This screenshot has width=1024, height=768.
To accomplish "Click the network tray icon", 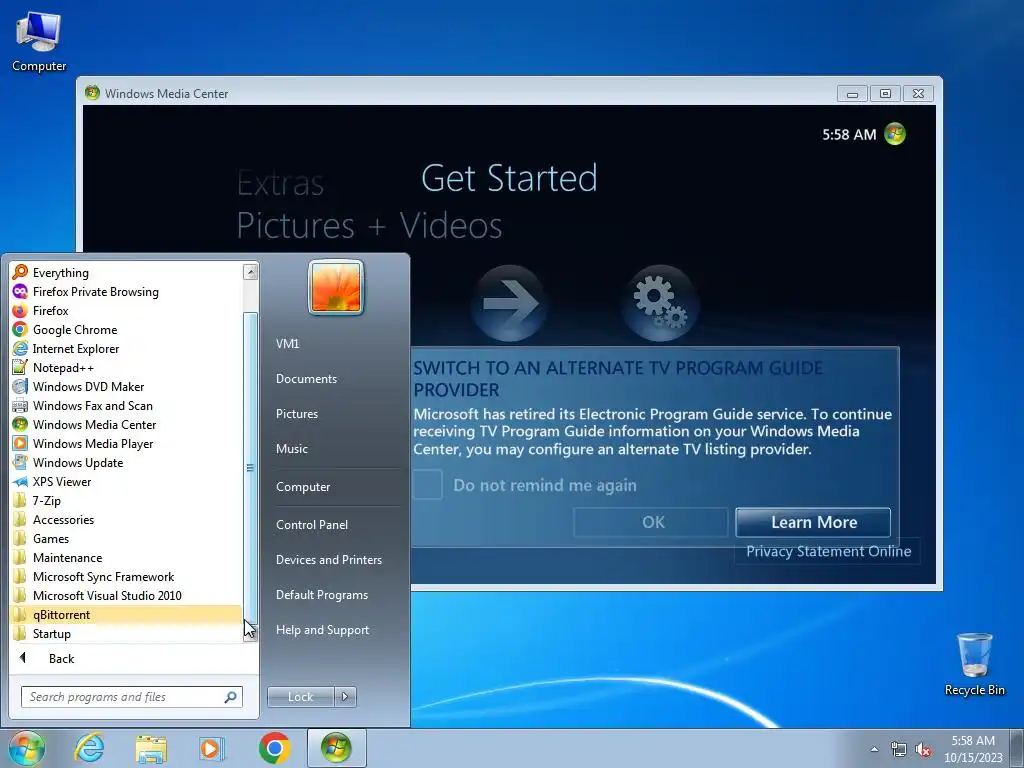I will point(899,750).
